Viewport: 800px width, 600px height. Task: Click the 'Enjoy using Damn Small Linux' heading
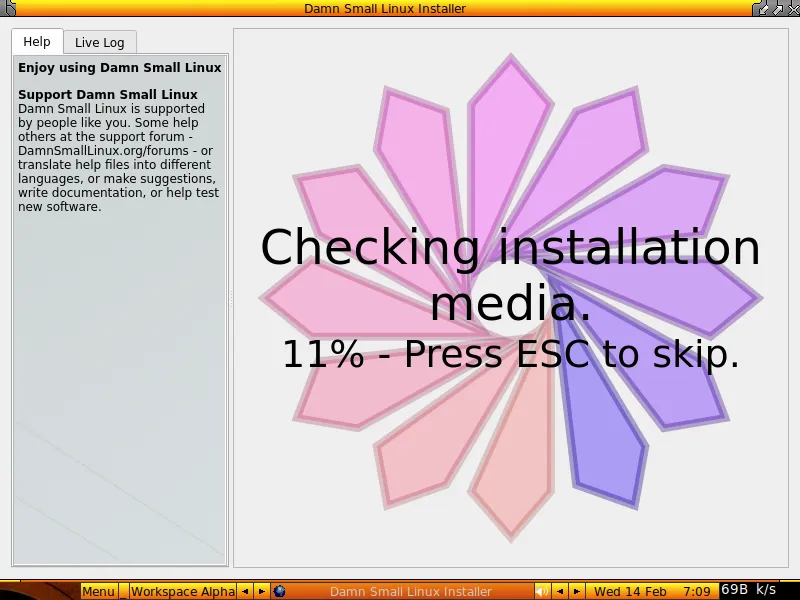119,68
